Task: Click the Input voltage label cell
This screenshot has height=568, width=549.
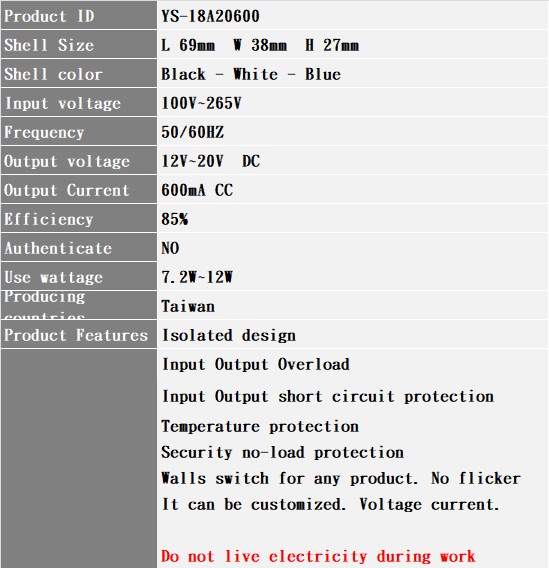Action: pyautogui.click(x=79, y=103)
